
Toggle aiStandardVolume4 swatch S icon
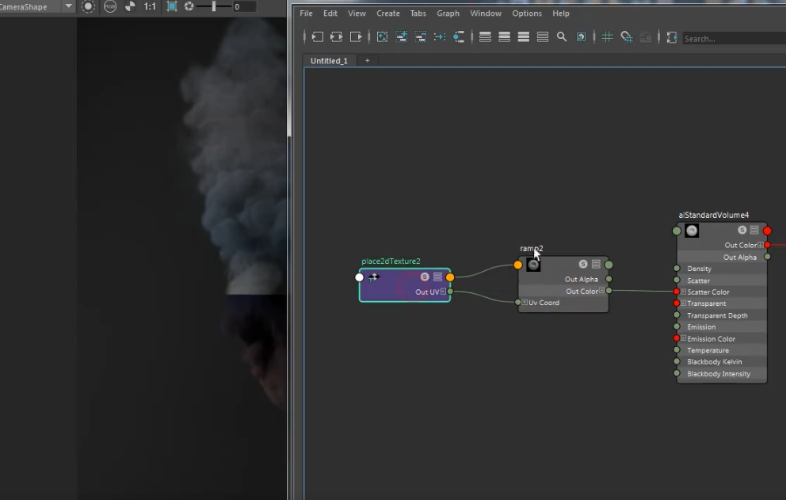(742, 230)
